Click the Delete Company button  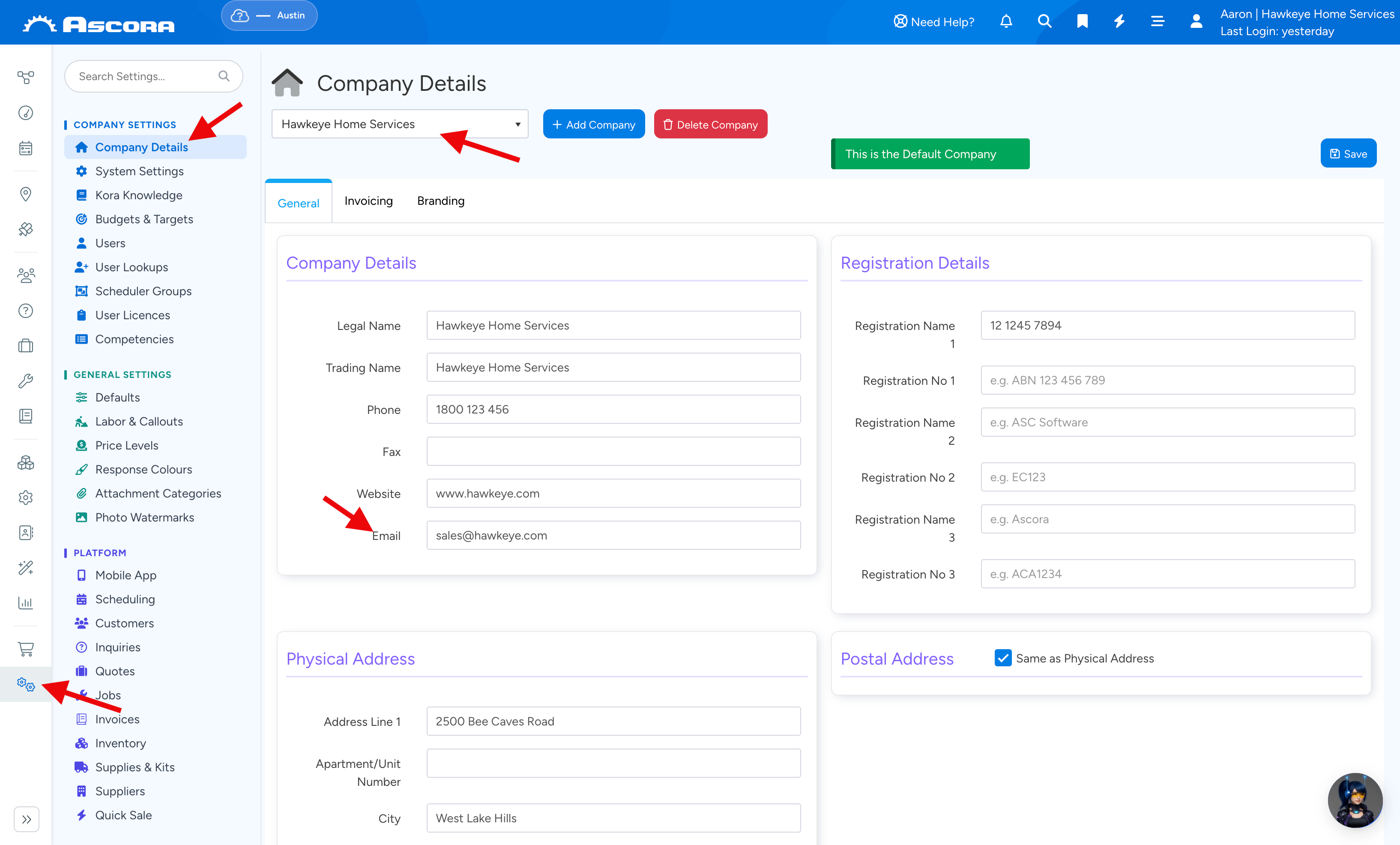point(710,124)
